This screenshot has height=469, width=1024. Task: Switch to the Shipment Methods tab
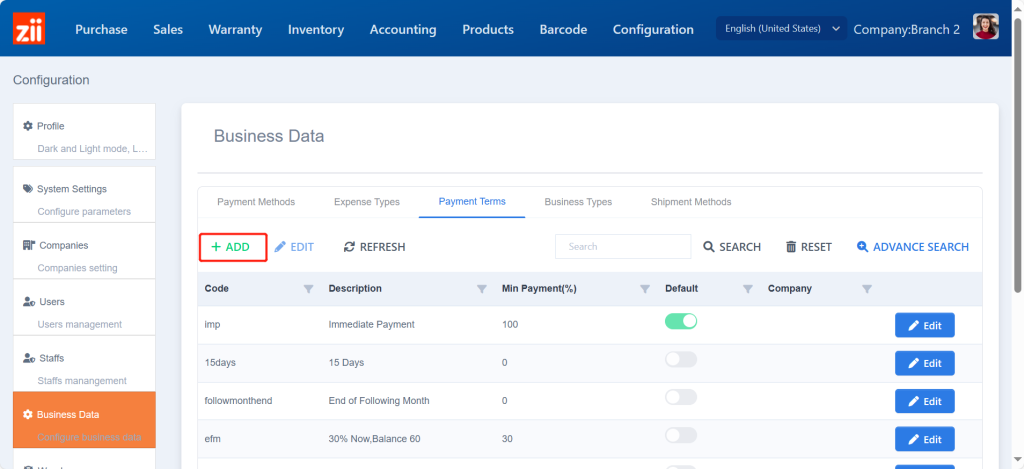tap(691, 202)
